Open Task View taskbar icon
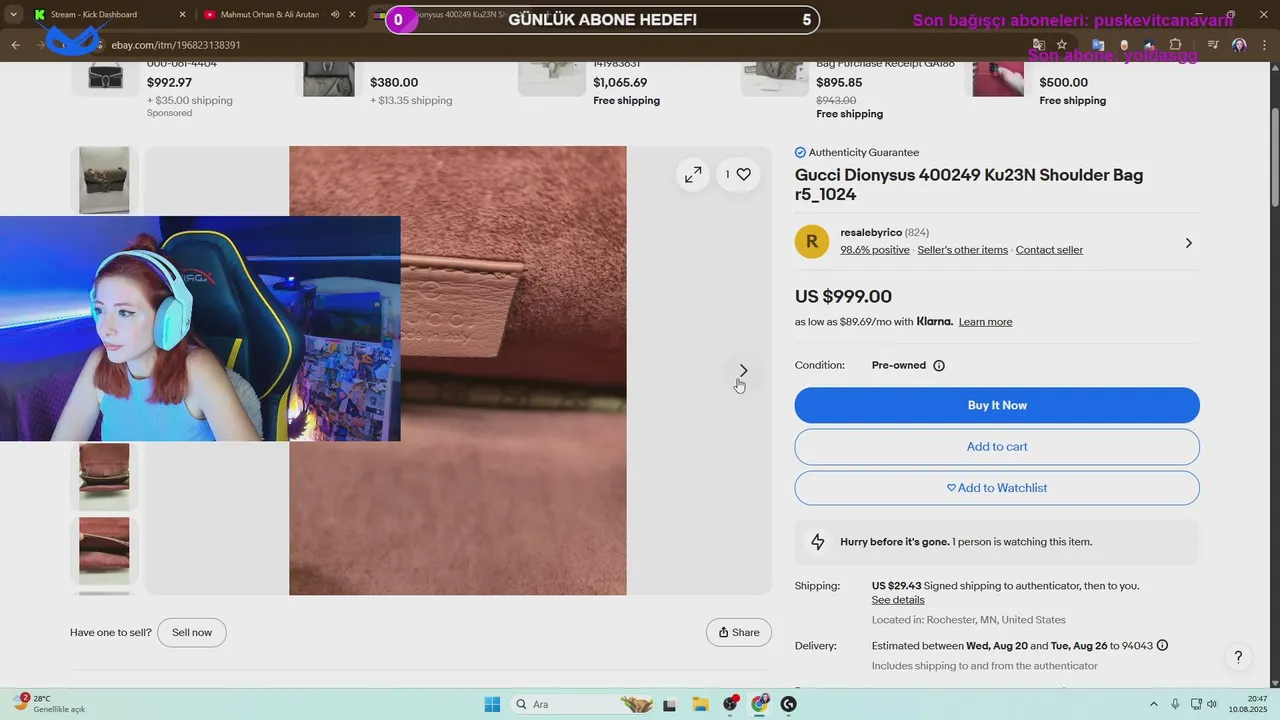 (670, 704)
